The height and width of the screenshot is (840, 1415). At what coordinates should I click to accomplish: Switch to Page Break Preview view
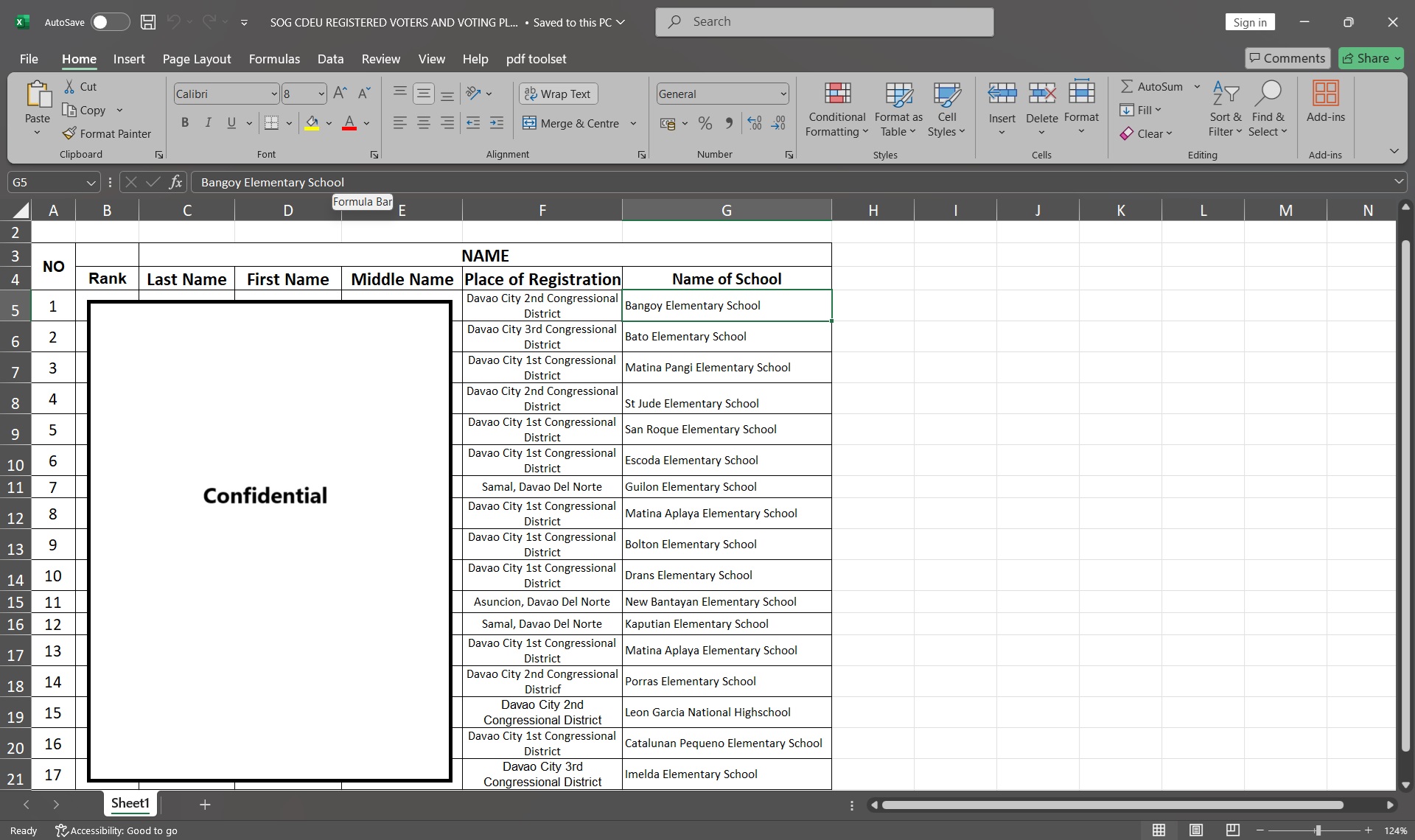click(x=1232, y=830)
